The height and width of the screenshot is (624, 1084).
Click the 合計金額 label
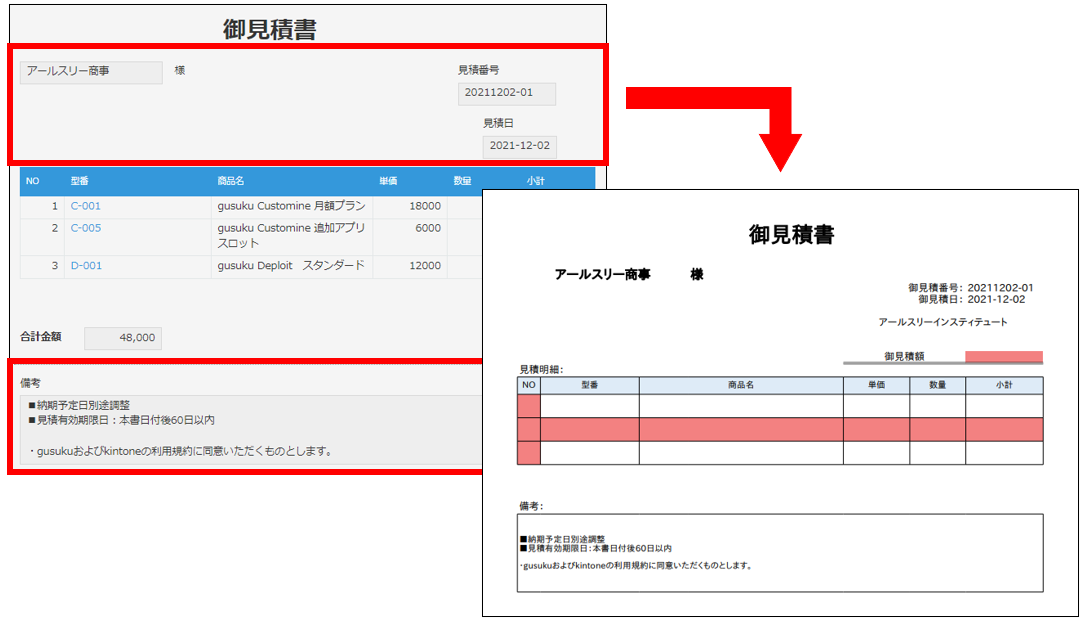(41, 337)
